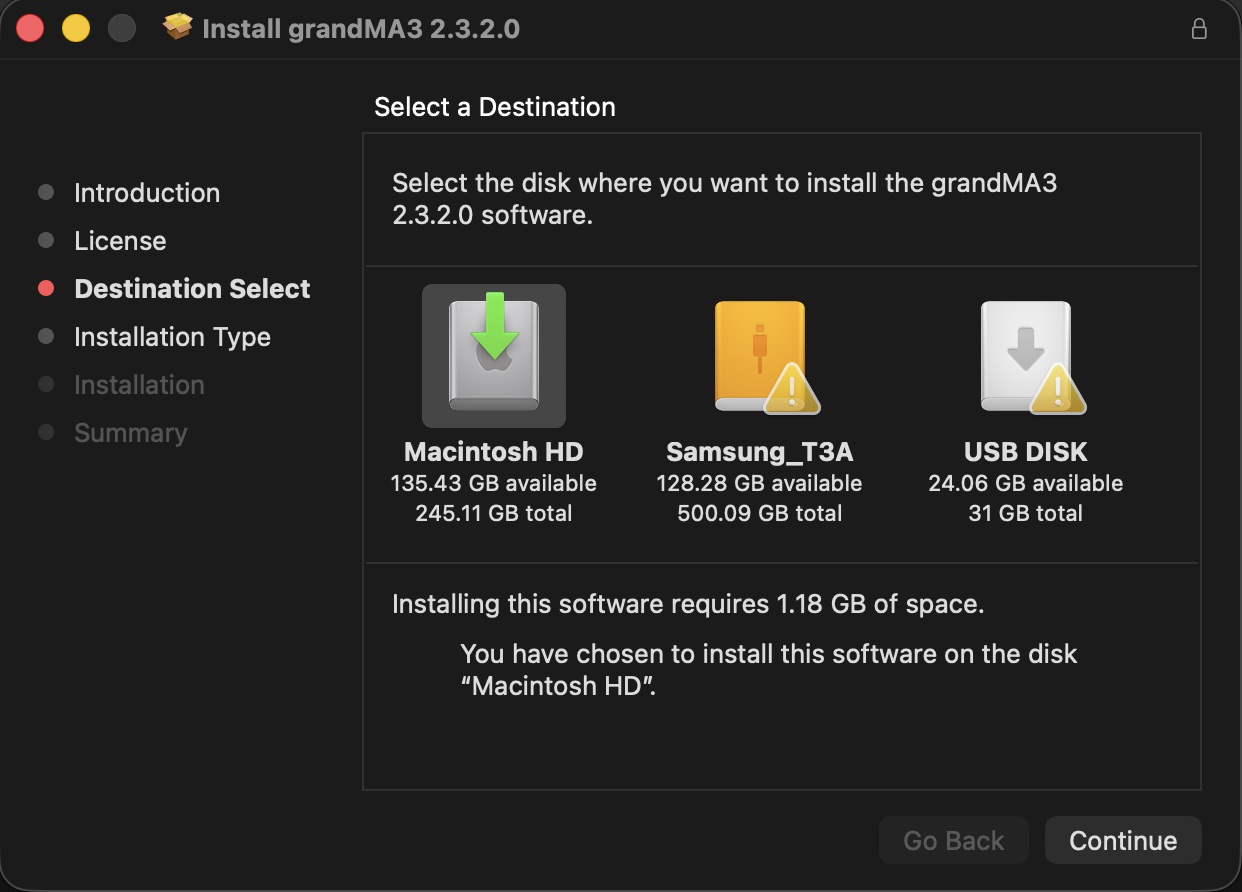
Task: Click the Install grandMA3 2.3.2.0 window title
Action: (361, 29)
